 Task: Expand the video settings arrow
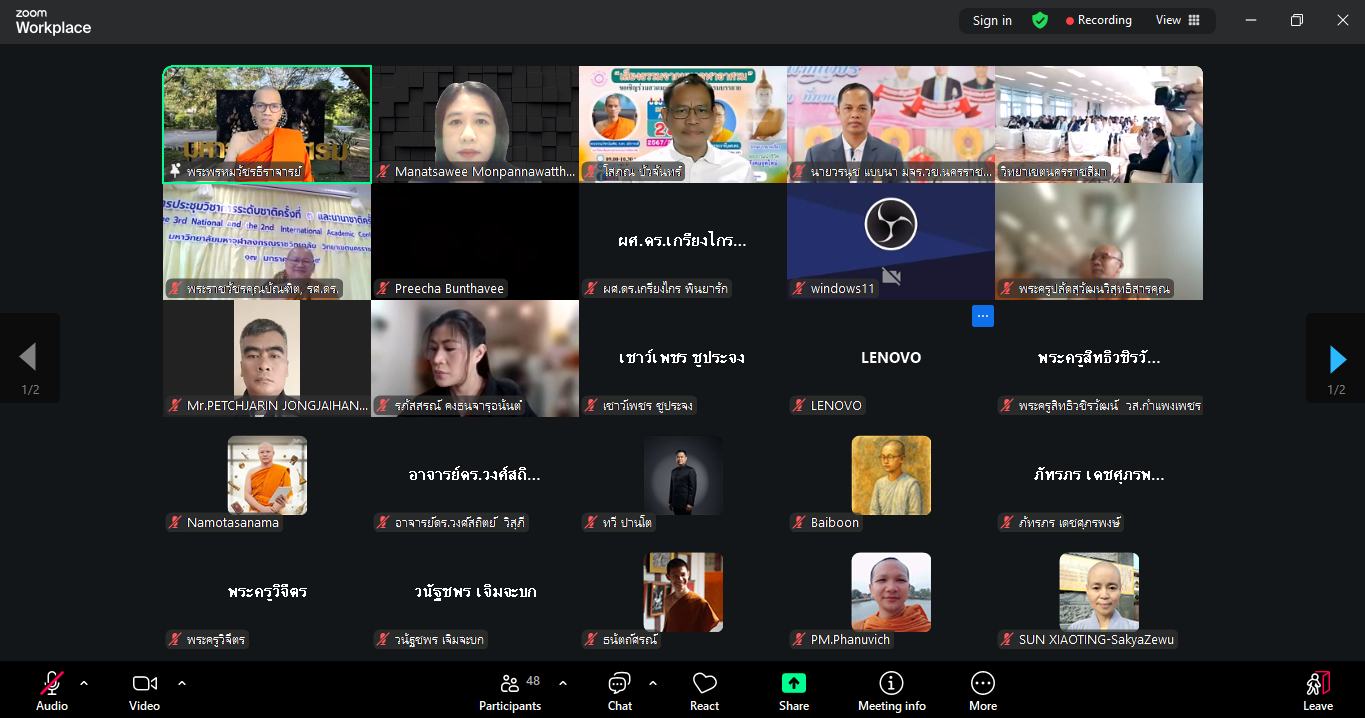[x=182, y=683]
